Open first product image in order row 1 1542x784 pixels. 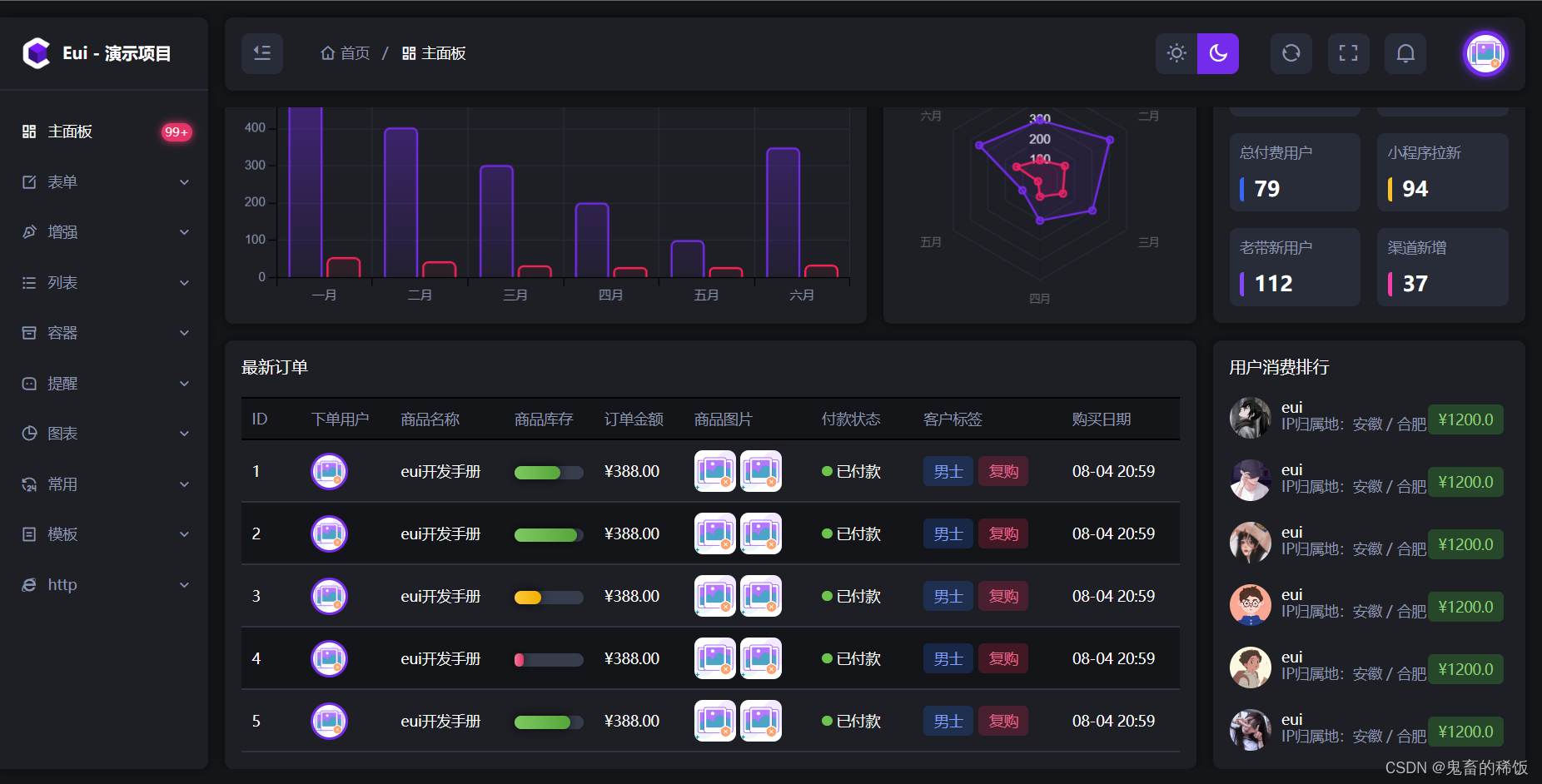[x=715, y=471]
